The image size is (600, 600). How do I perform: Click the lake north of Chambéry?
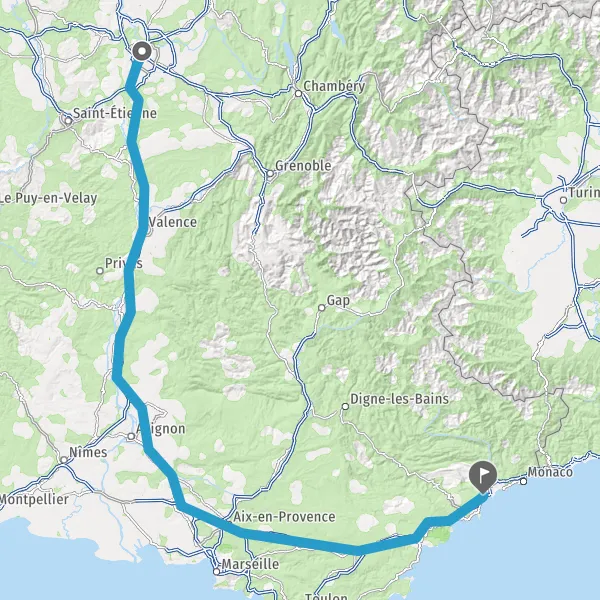tap(288, 54)
